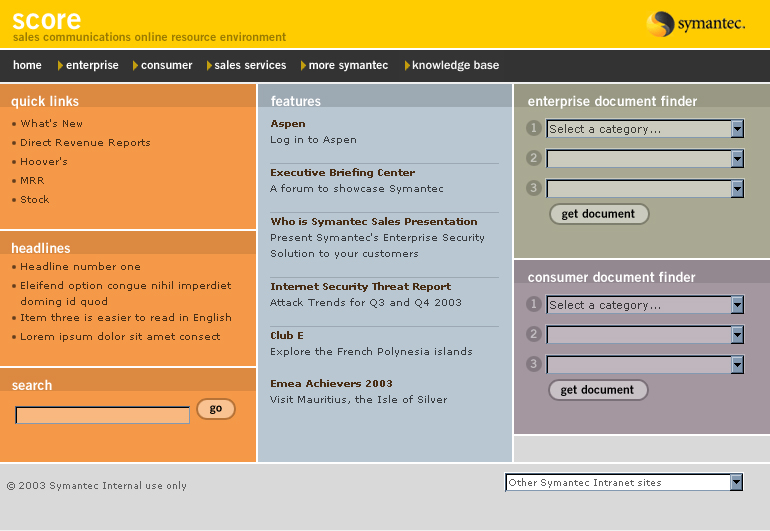Image resolution: width=770 pixels, height=531 pixels.
Task: Open the Eleifend option congue headline
Action: point(126,293)
